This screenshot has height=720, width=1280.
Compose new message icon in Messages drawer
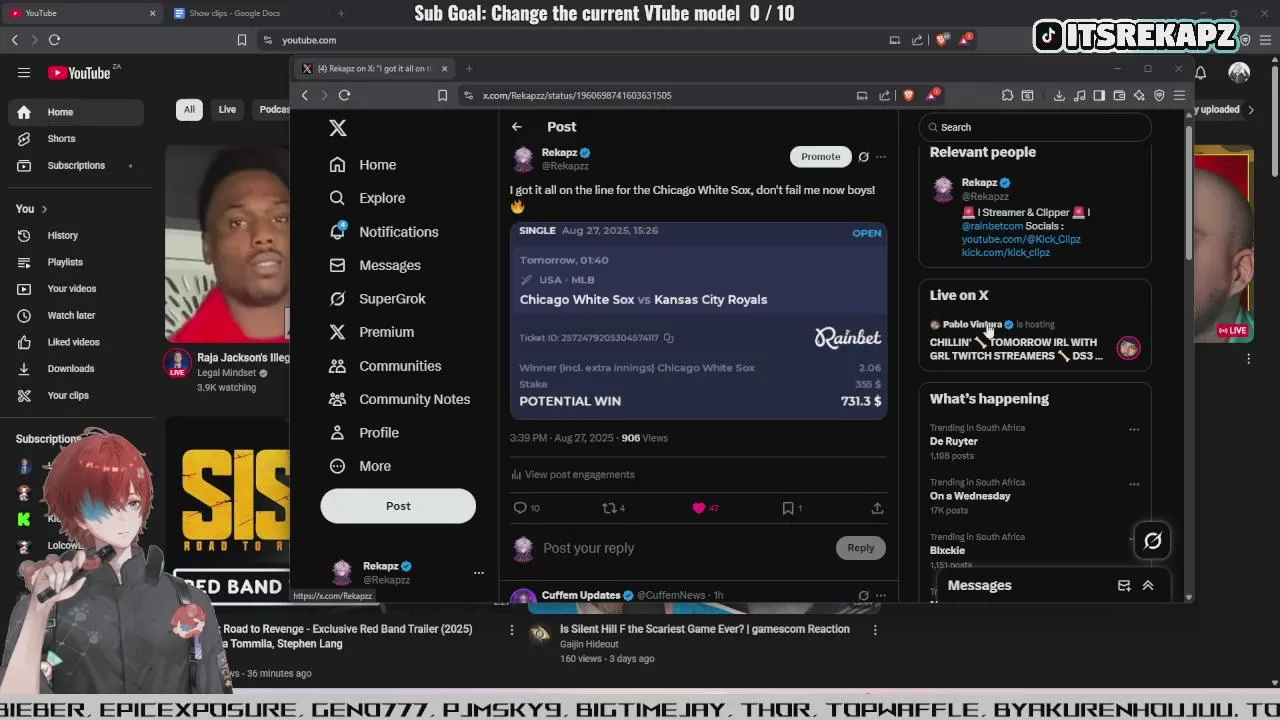1124,586
